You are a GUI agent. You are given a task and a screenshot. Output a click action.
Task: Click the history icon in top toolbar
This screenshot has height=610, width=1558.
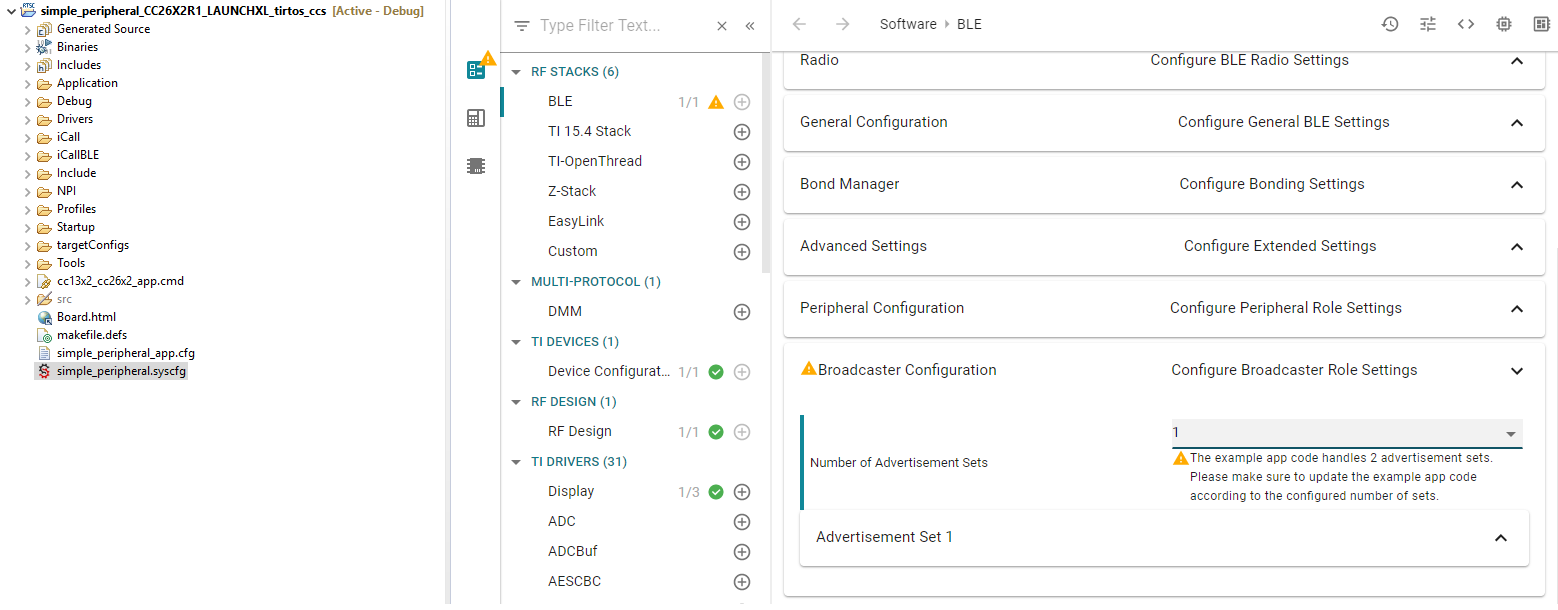pos(1390,24)
